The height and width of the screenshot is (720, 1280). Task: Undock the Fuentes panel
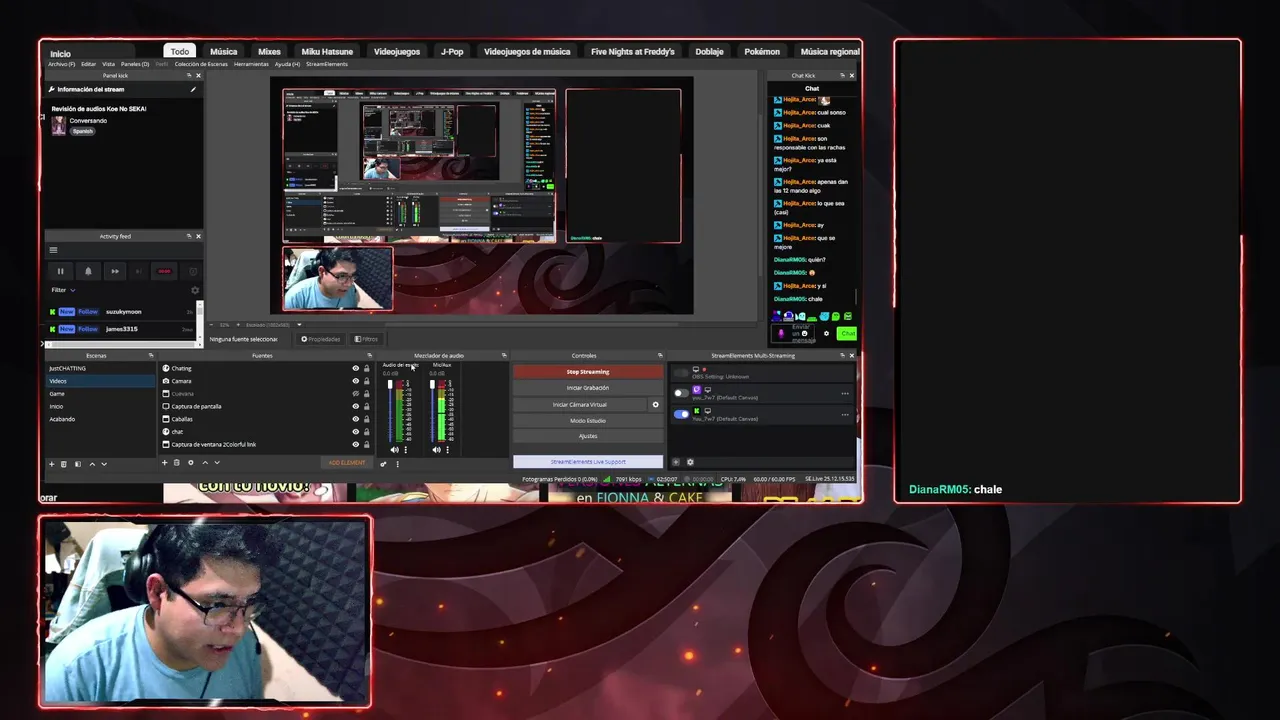(369, 355)
